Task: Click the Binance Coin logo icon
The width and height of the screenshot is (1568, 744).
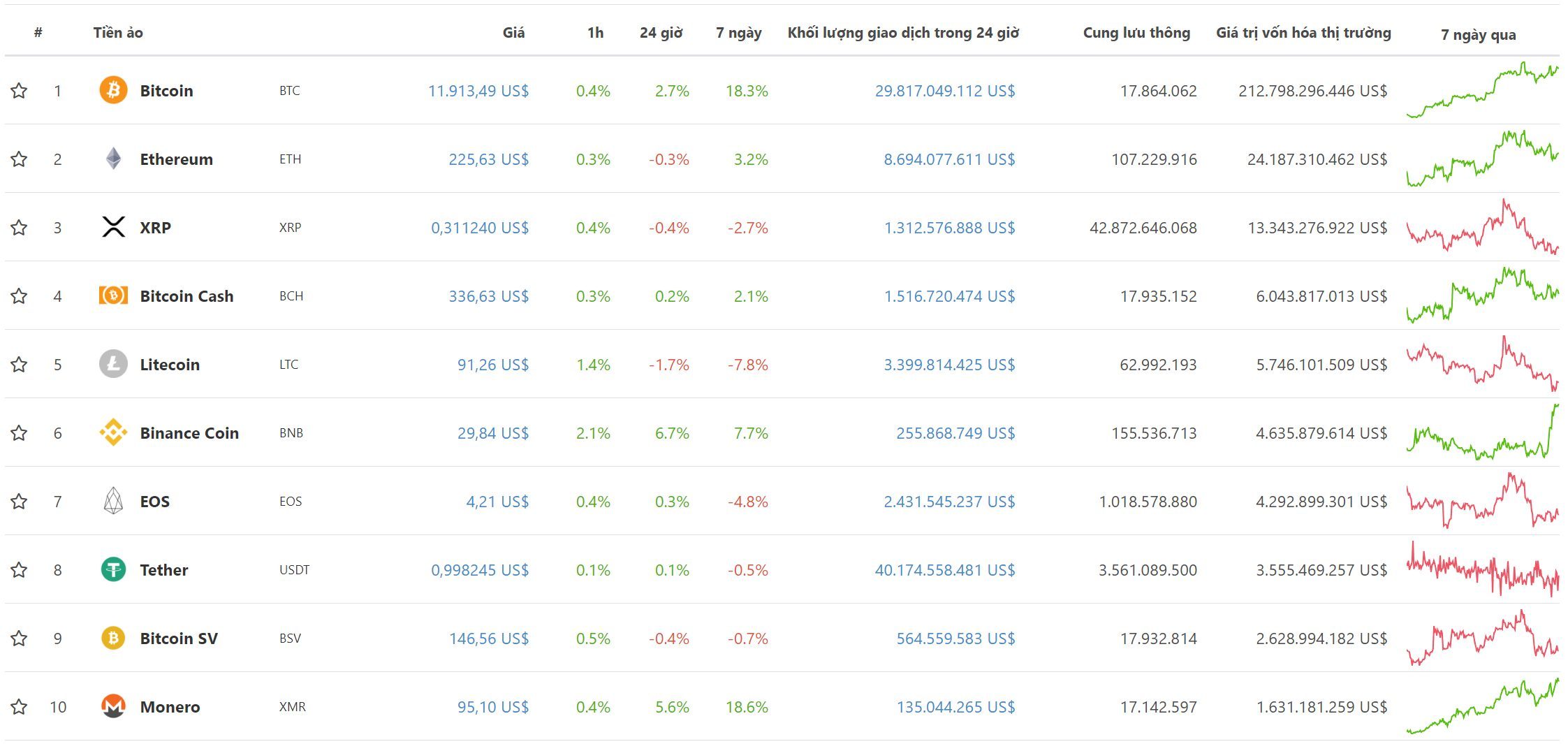Action: point(113,432)
